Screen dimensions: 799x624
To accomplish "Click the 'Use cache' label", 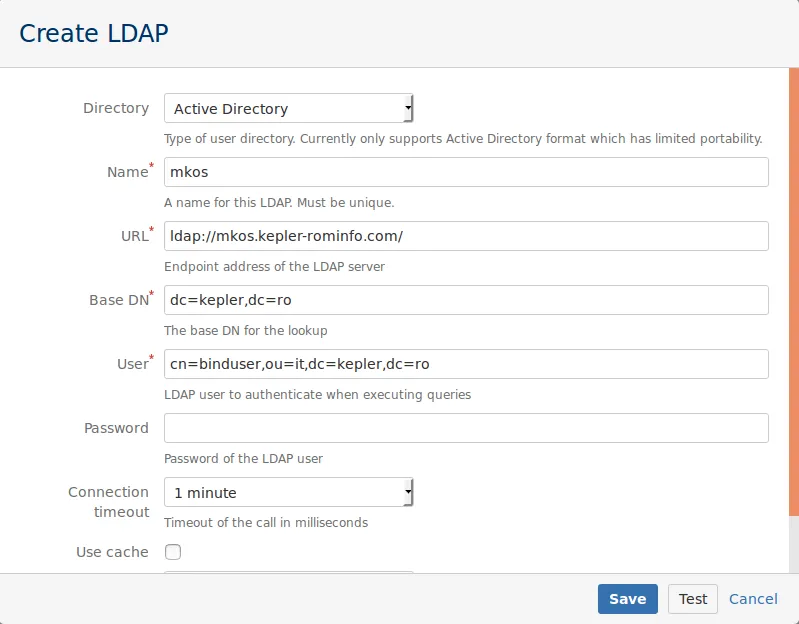I will pyautogui.click(x=112, y=552).
